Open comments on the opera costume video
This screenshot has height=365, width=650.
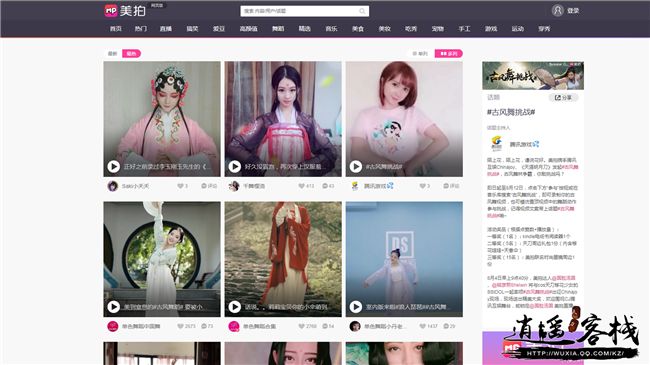click(209, 186)
